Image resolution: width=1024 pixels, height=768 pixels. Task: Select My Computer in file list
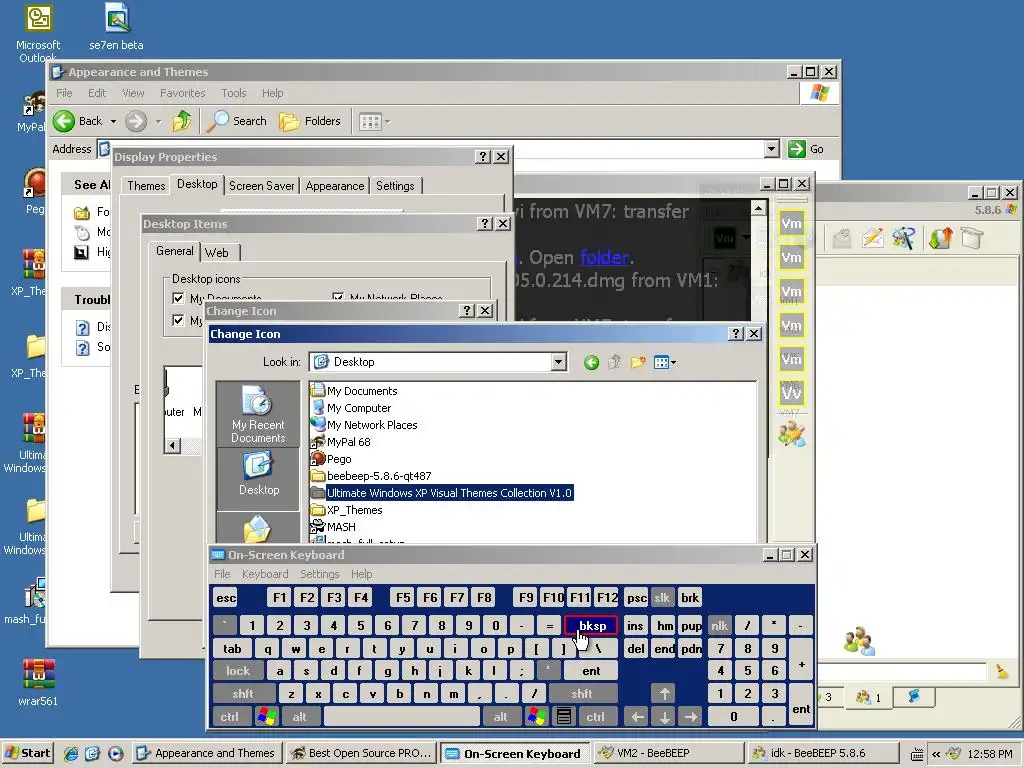(351, 408)
